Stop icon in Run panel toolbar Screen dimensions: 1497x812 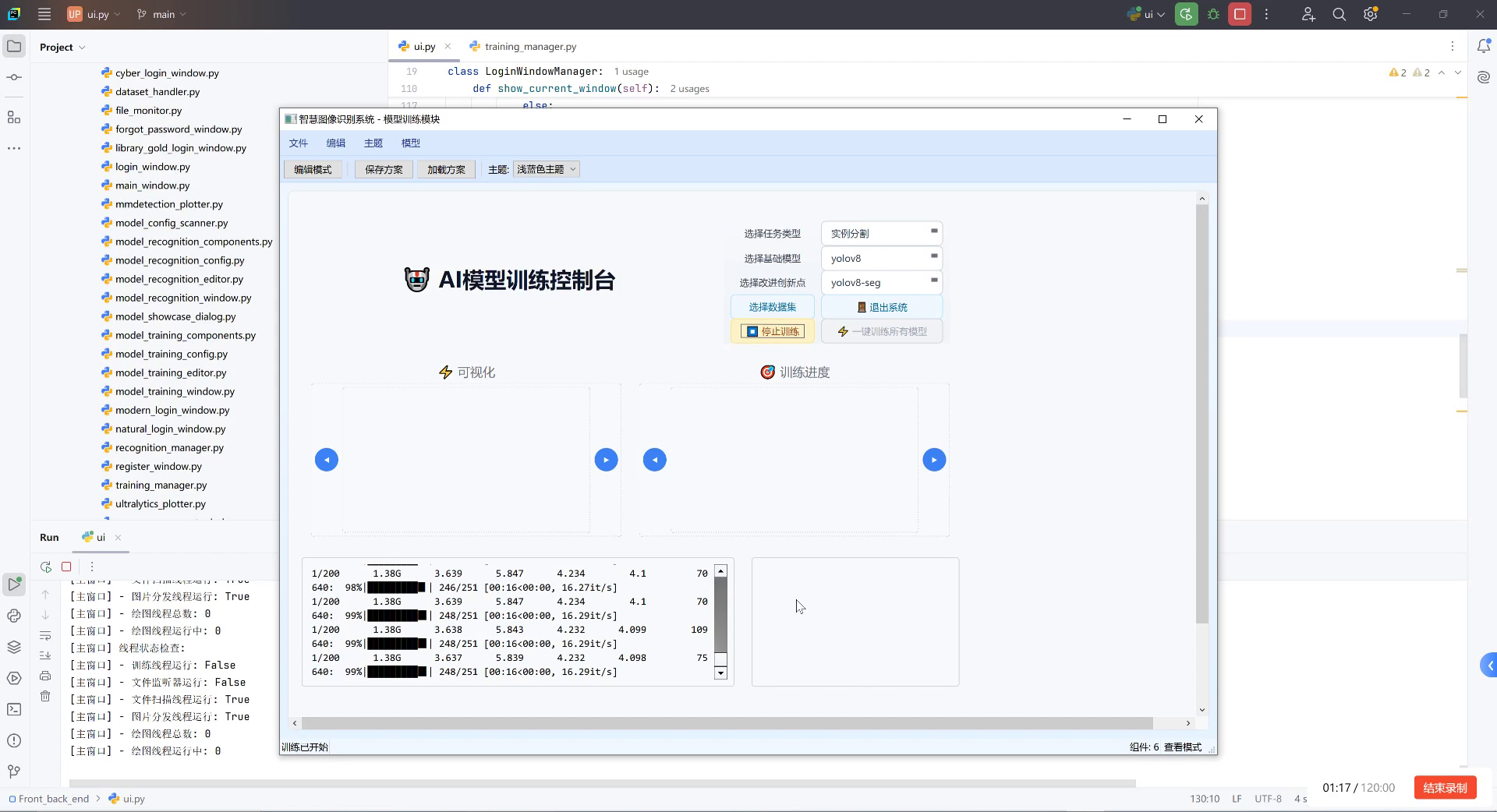click(x=66, y=567)
